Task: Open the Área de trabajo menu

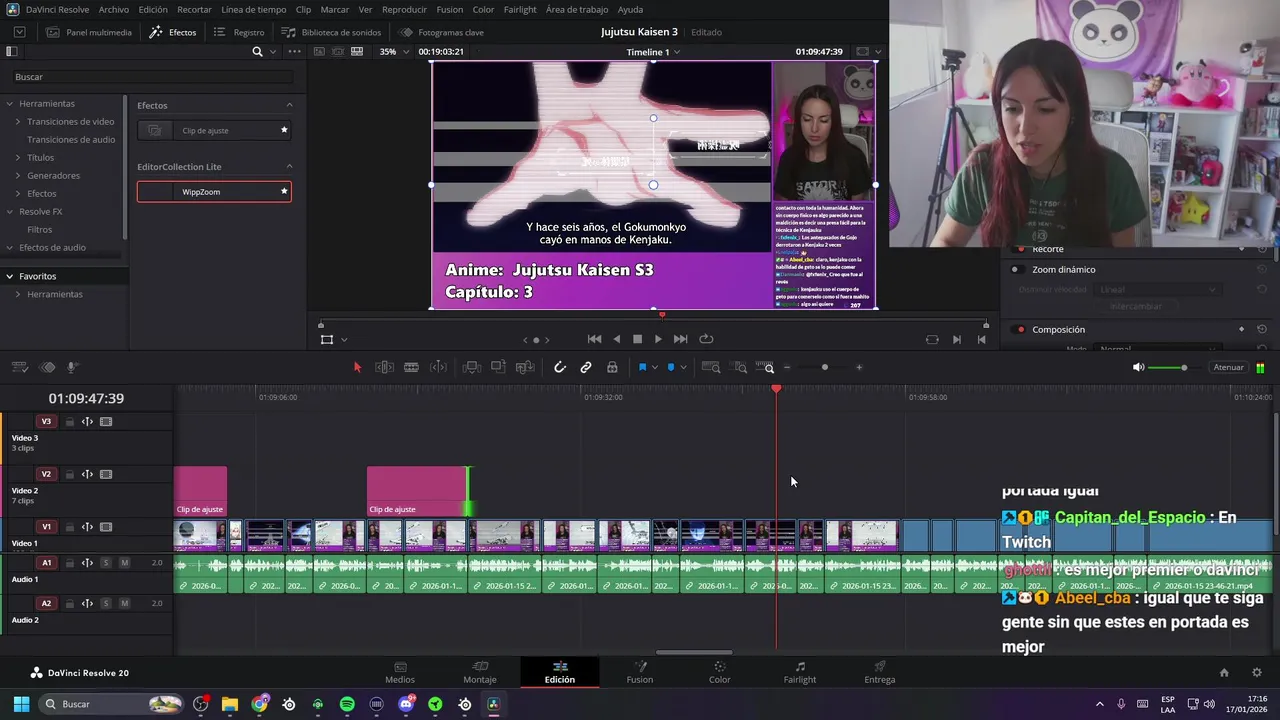Action: point(577,9)
